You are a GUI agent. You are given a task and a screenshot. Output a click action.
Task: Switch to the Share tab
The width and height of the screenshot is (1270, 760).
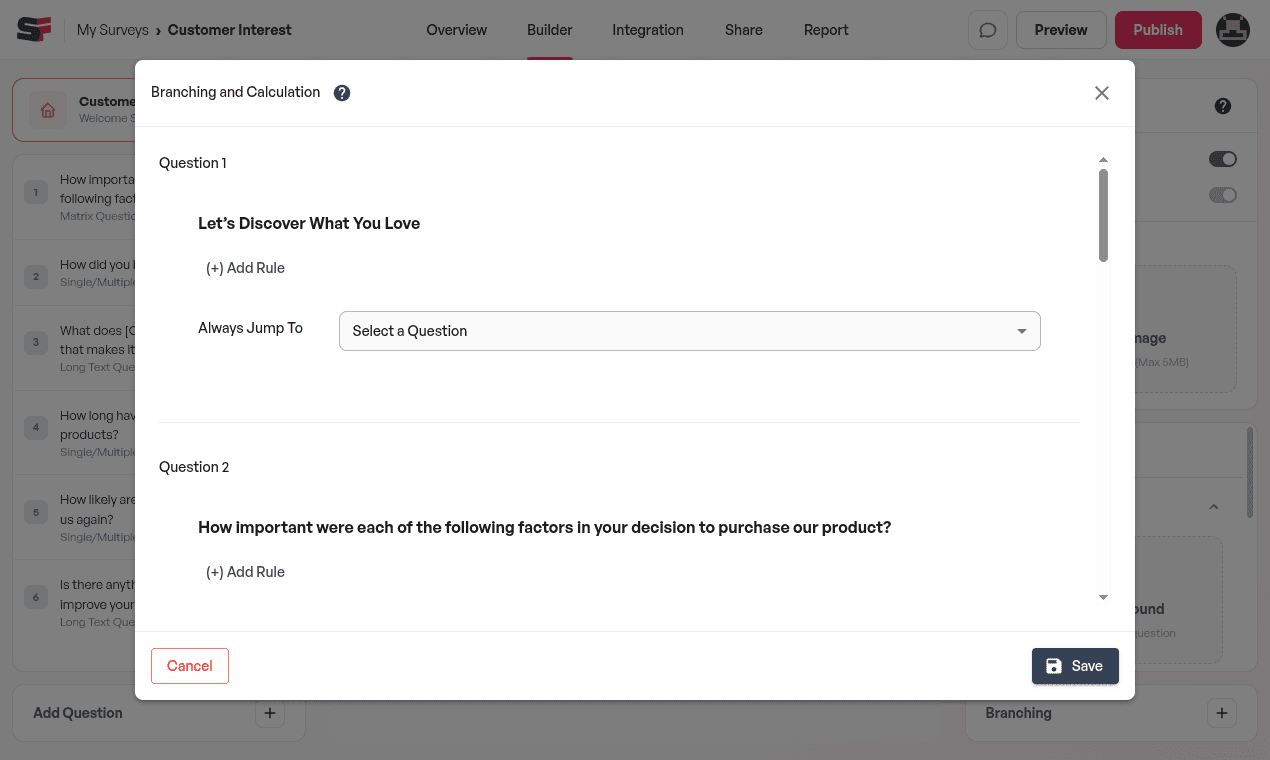tap(744, 30)
